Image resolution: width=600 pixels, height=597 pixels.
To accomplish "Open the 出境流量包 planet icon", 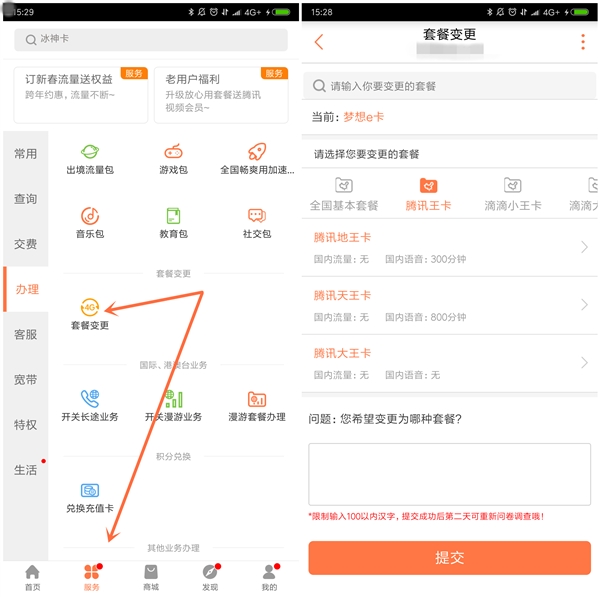I will click(x=90, y=152).
